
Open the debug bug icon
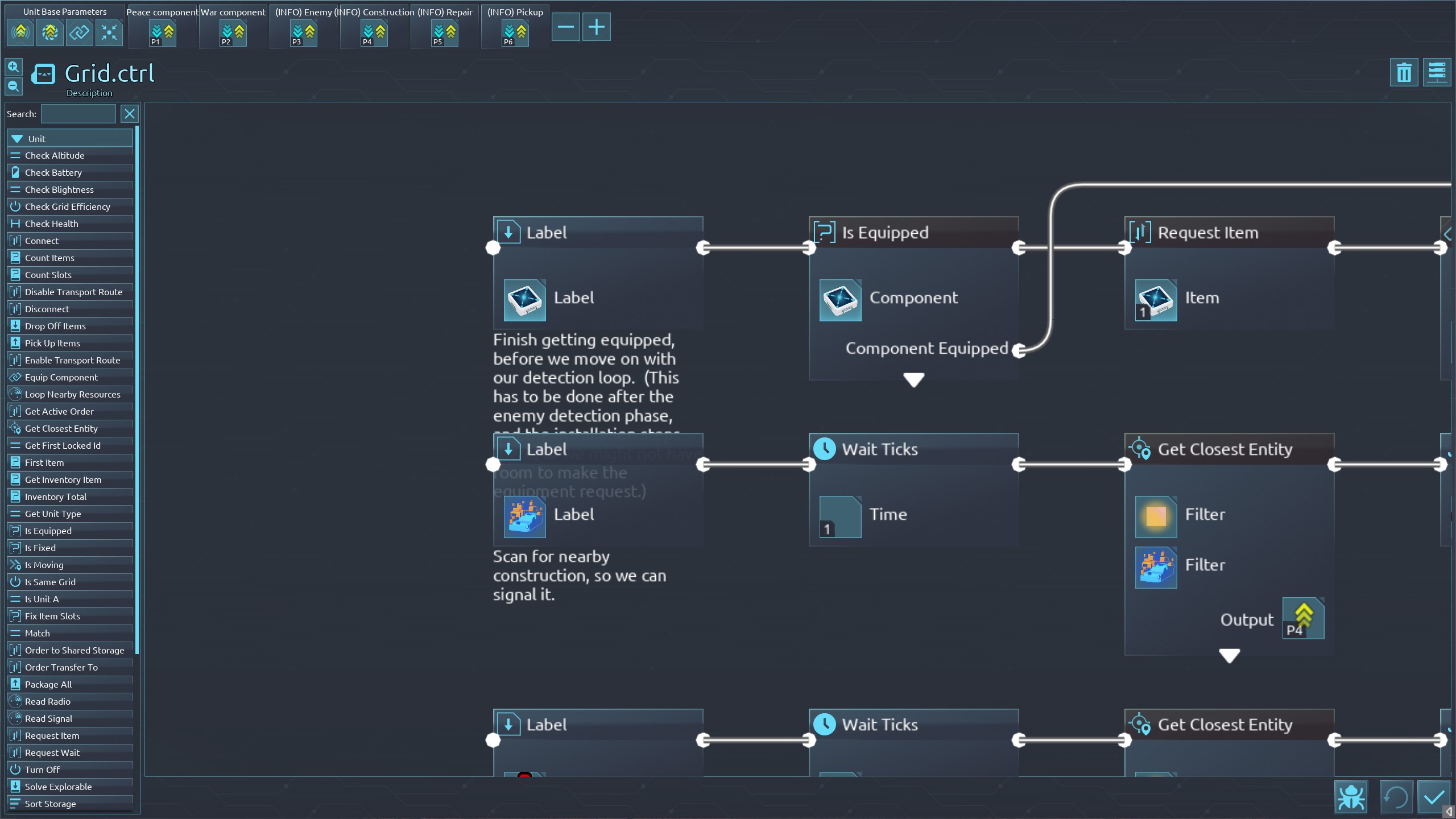click(1351, 797)
